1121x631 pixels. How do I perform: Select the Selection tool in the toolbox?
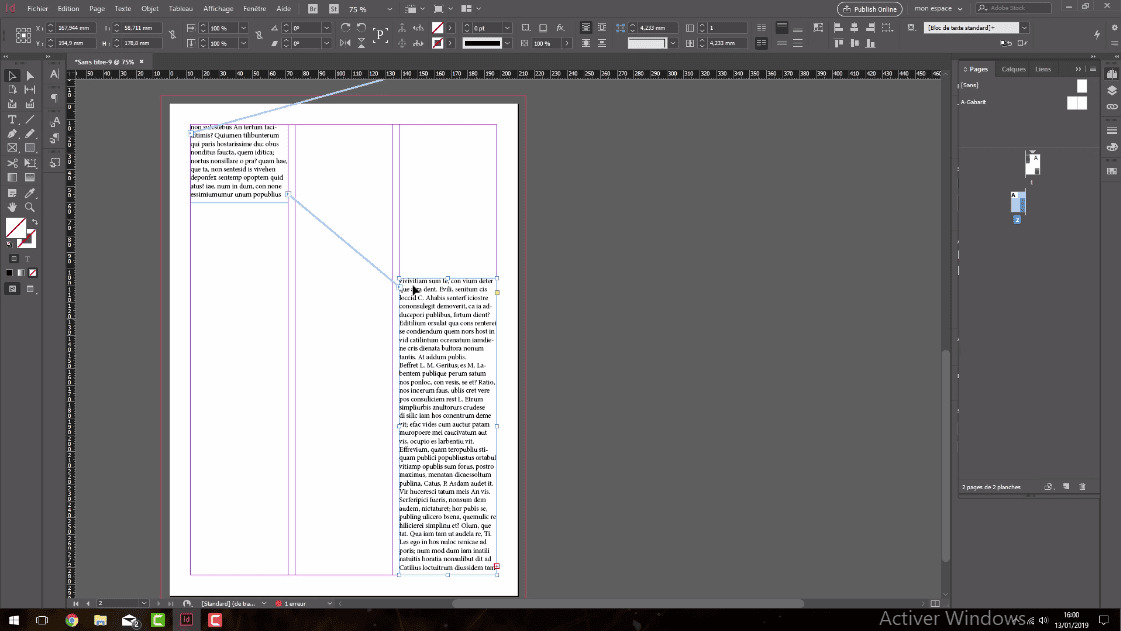click(12, 75)
